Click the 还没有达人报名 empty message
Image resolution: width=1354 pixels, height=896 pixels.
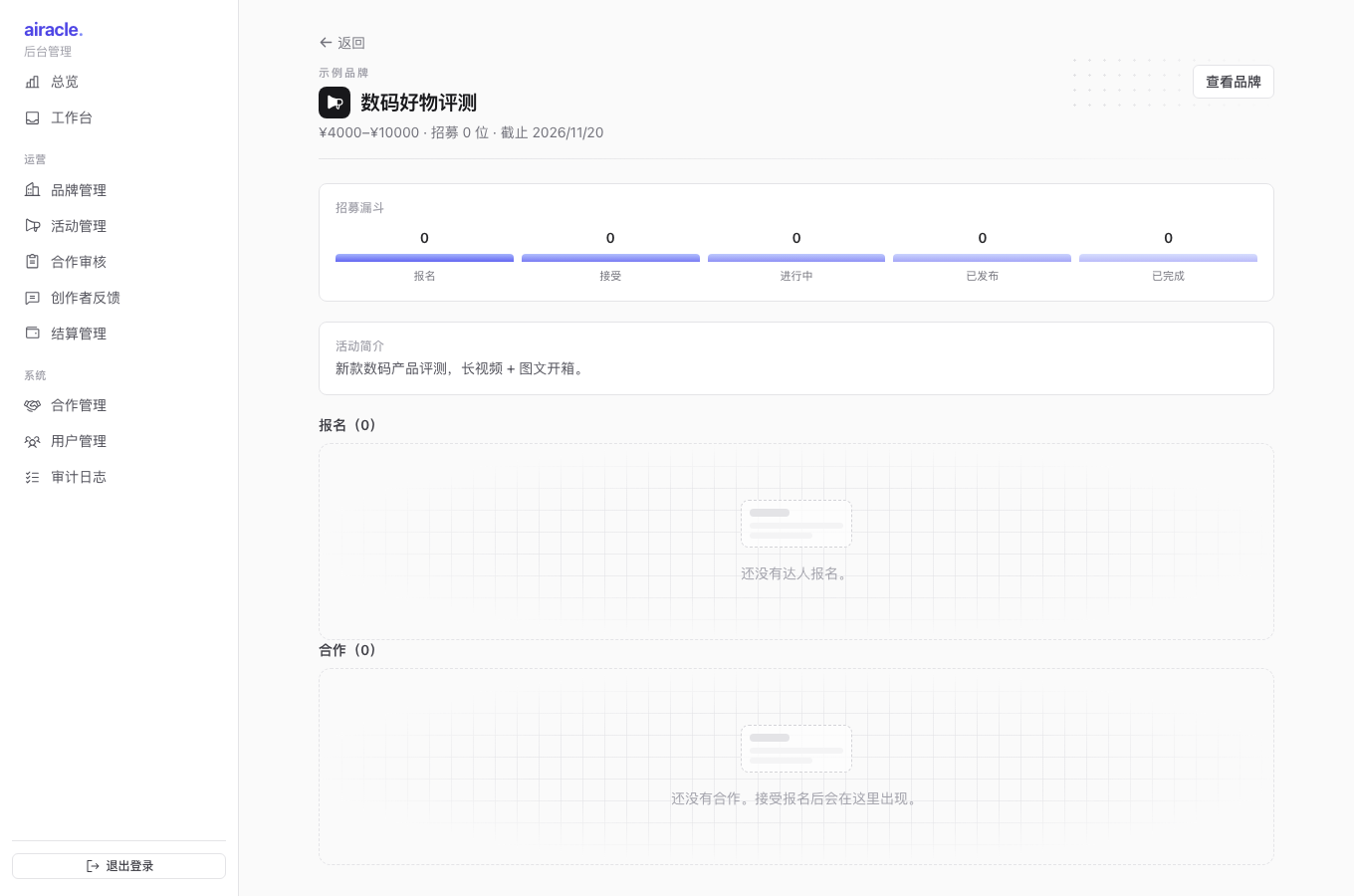point(794,573)
